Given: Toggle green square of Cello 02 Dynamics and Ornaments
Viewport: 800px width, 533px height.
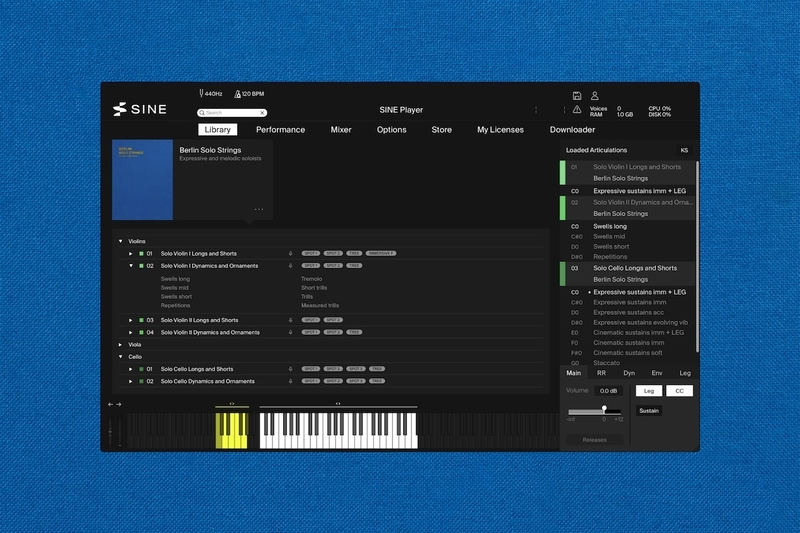Looking at the screenshot, I should 141,382.
